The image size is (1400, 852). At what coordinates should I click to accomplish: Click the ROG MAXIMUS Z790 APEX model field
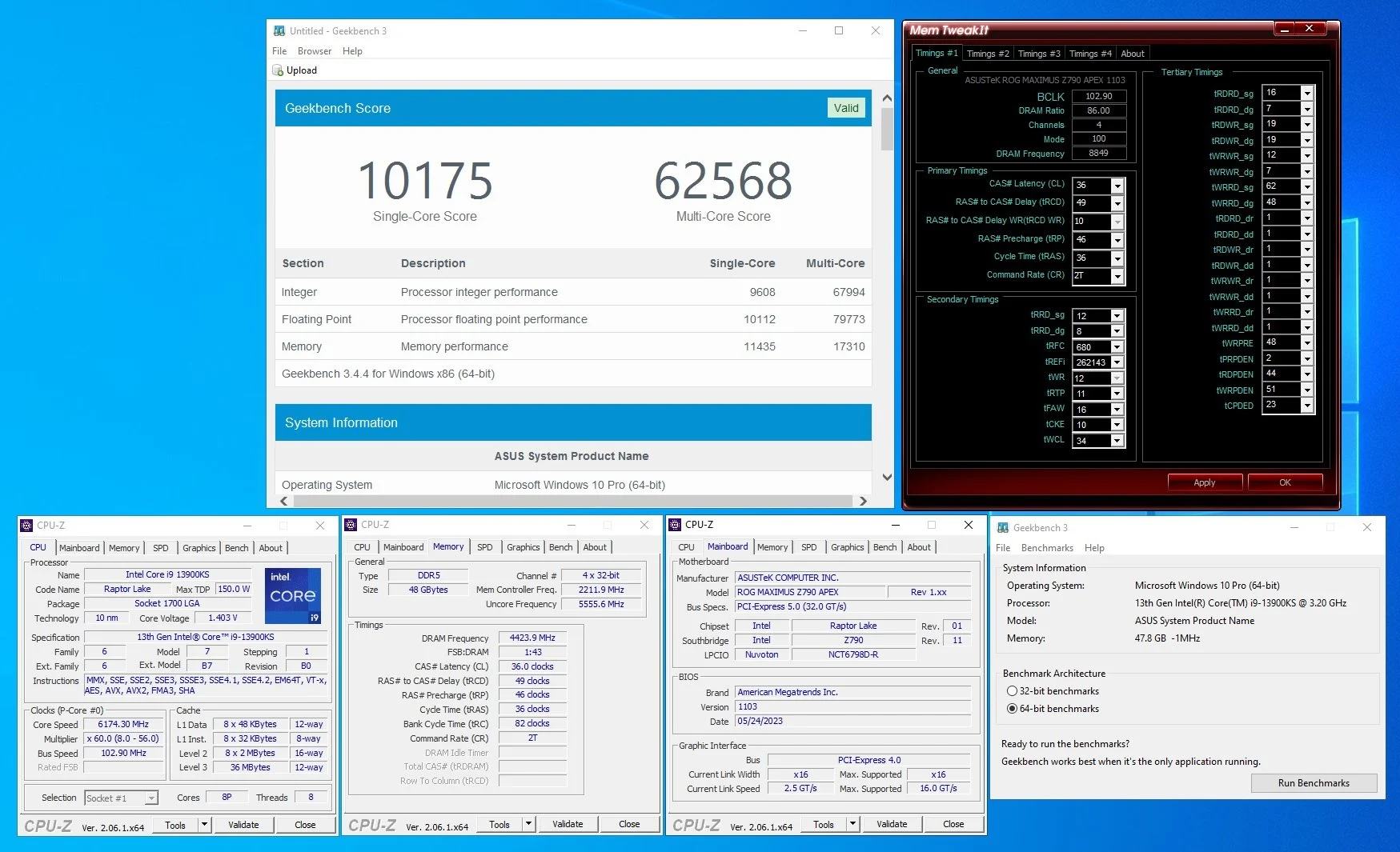pos(810,592)
